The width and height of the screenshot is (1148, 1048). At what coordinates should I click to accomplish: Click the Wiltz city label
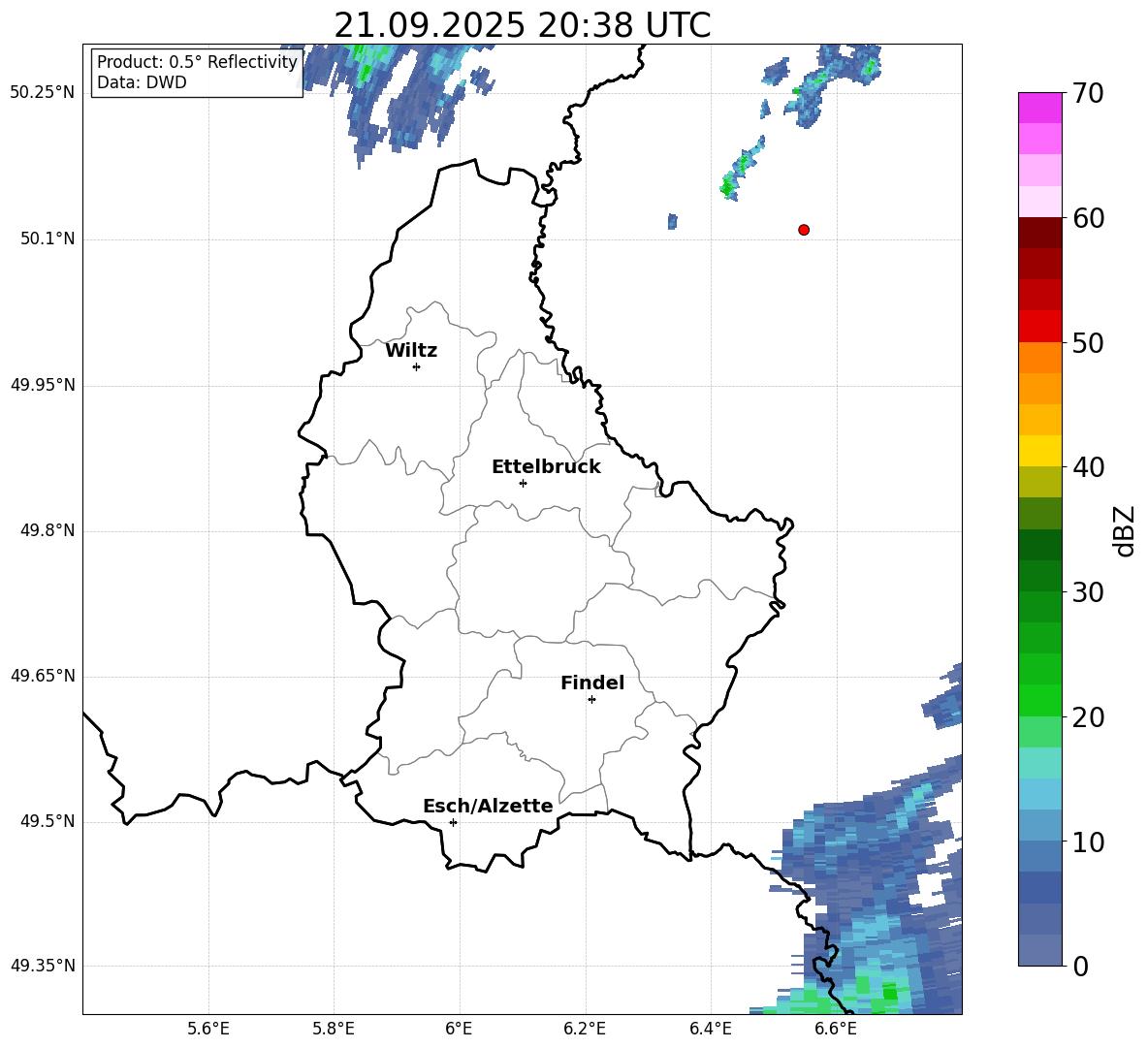[x=411, y=351]
